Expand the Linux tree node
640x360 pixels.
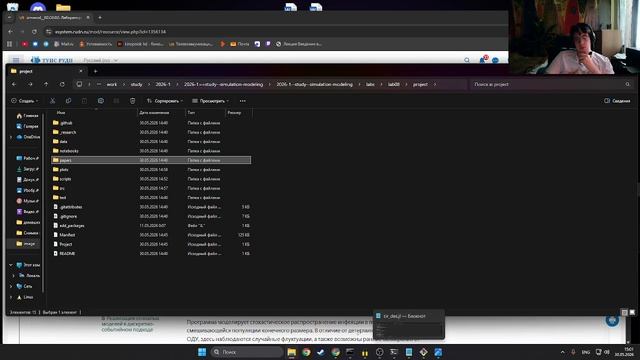click(x=11, y=297)
